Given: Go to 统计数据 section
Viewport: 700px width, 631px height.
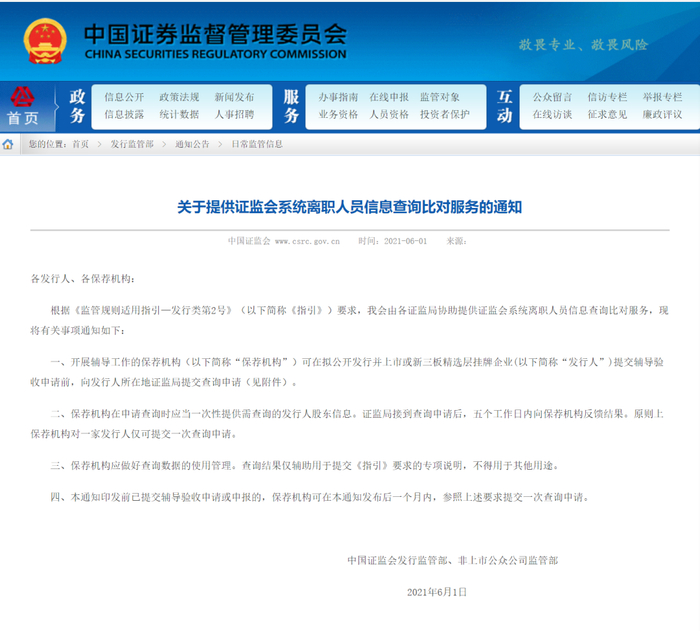Looking at the screenshot, I should [x=179, y=114].
